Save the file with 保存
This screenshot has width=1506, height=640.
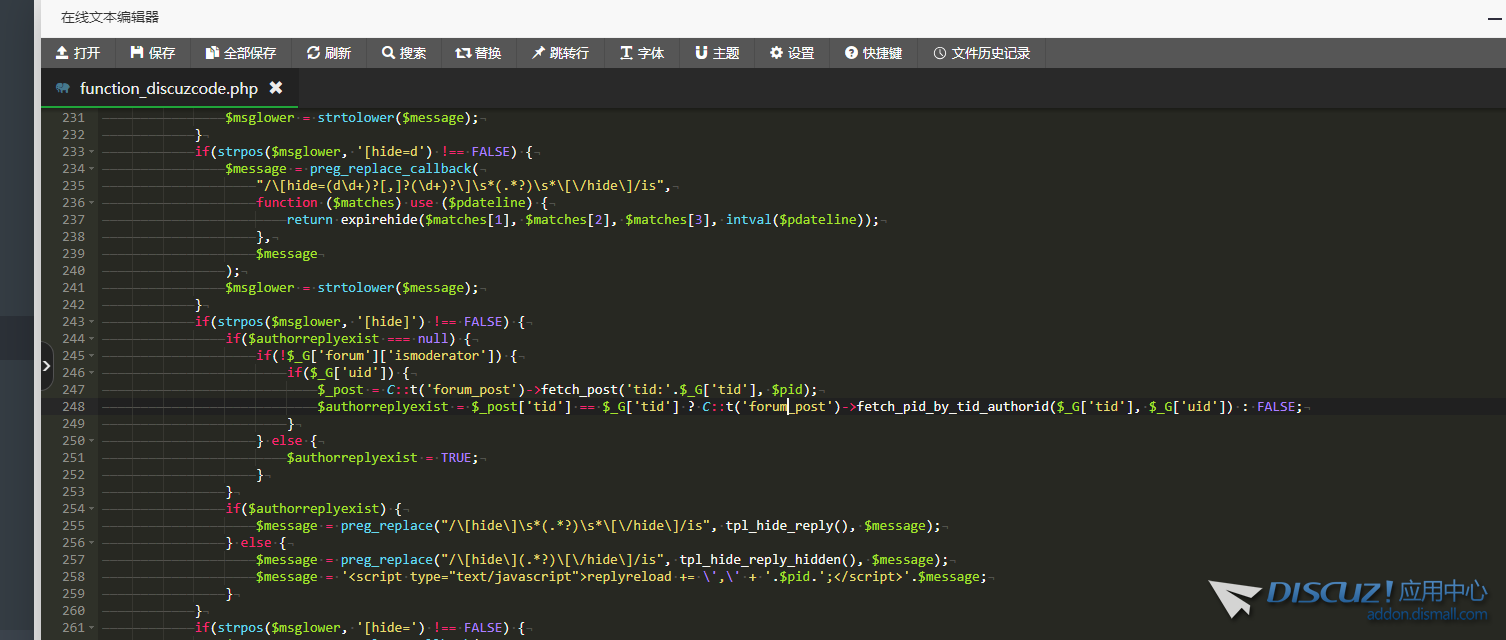pos(153,53)
